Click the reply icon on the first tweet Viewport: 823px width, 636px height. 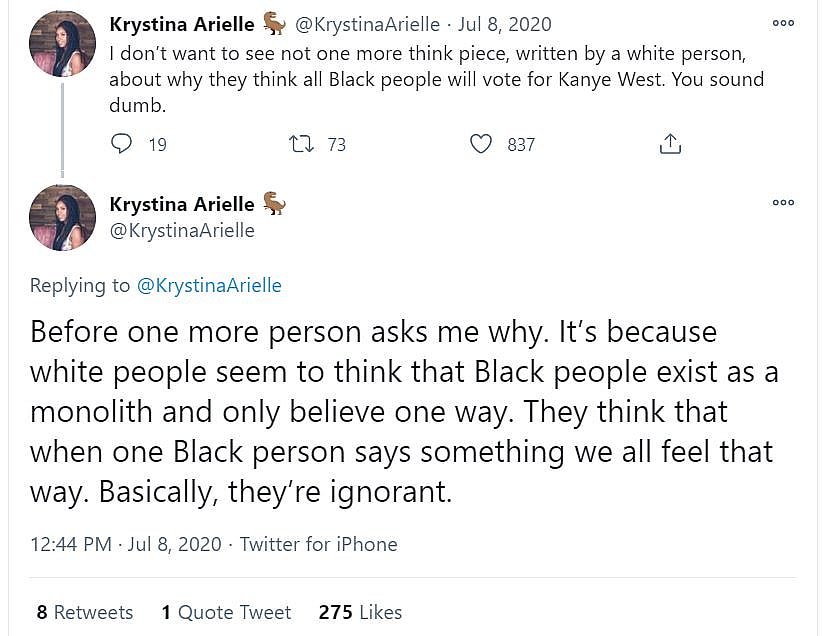[x=121, y=144]
